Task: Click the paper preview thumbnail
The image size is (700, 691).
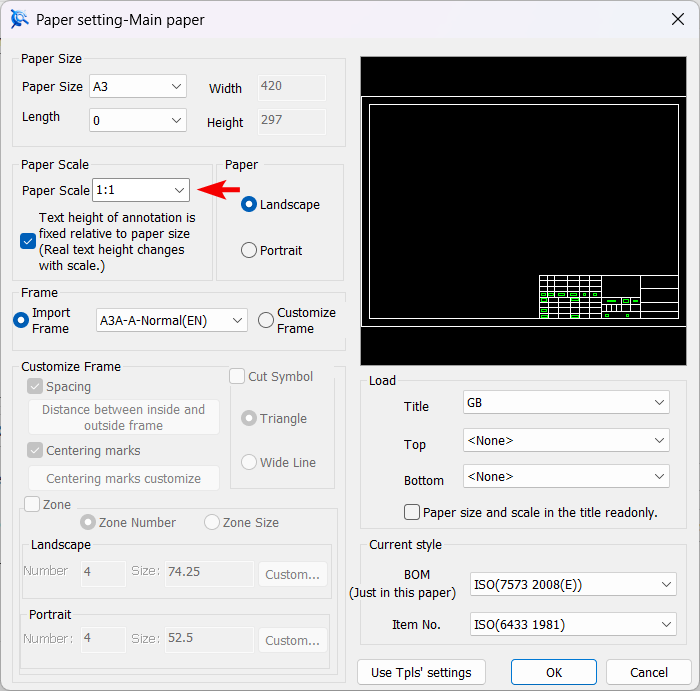Action: click(523, 211)
